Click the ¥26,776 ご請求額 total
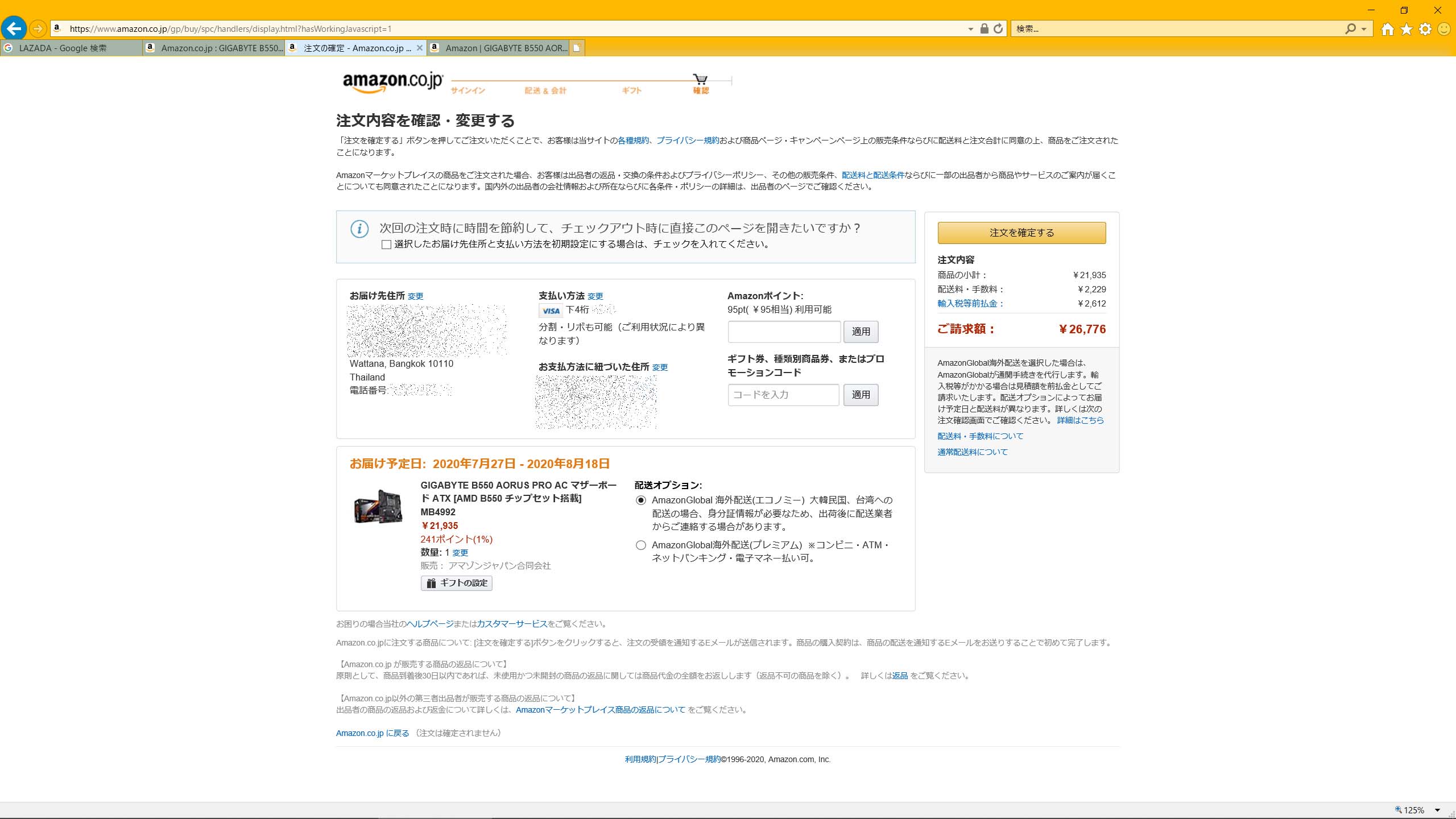Viewport: 1456px width, 819px height. click(x=1082, y=329)
